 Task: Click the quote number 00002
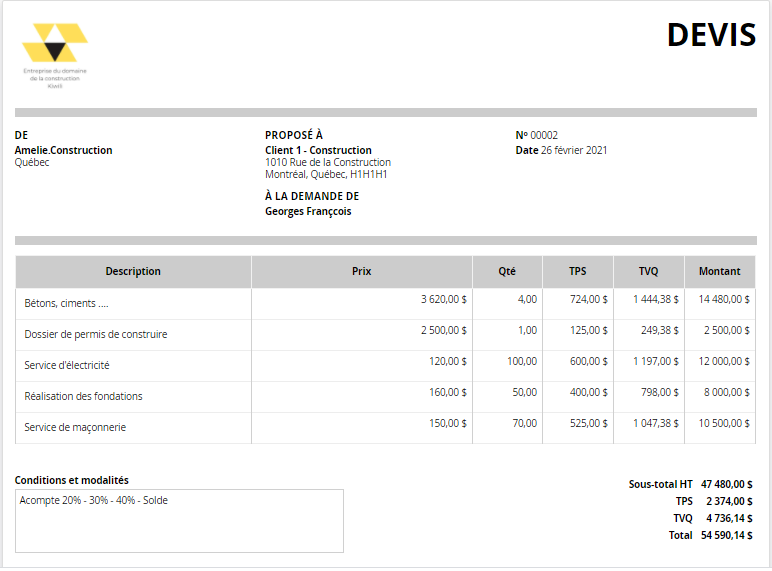click(544, 135)
